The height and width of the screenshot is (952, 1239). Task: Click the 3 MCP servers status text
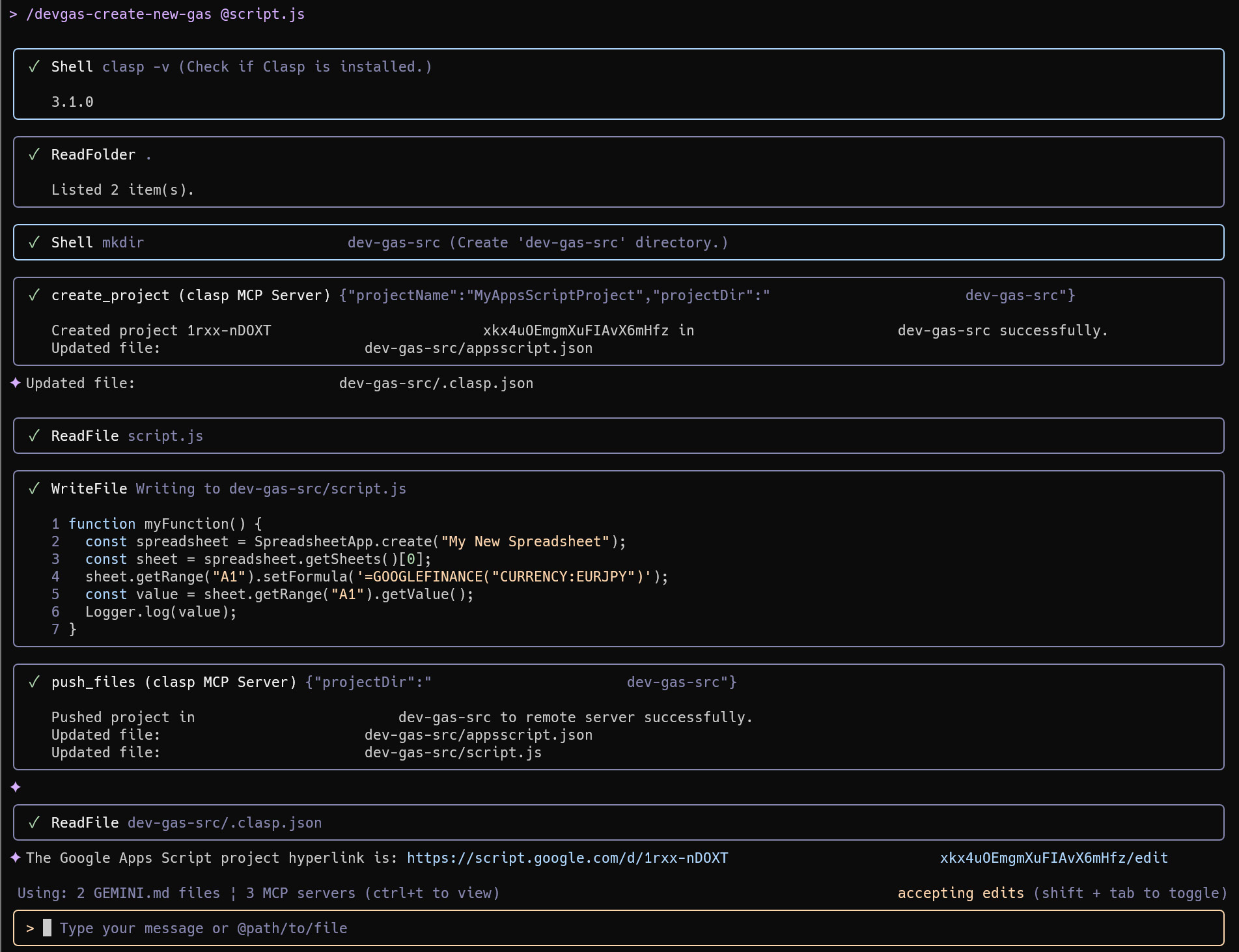pyautogui.click(x=300, y=893)
